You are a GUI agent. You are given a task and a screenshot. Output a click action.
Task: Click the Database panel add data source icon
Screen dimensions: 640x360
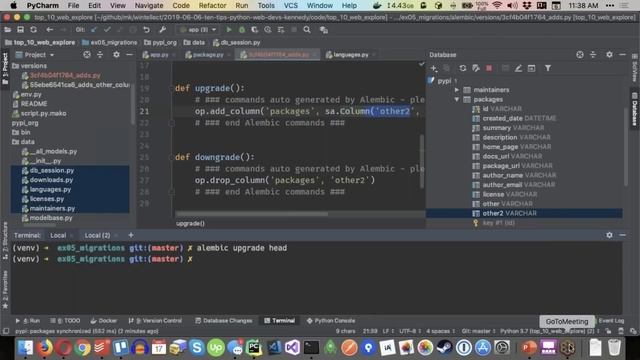click(x=433, y=68)
